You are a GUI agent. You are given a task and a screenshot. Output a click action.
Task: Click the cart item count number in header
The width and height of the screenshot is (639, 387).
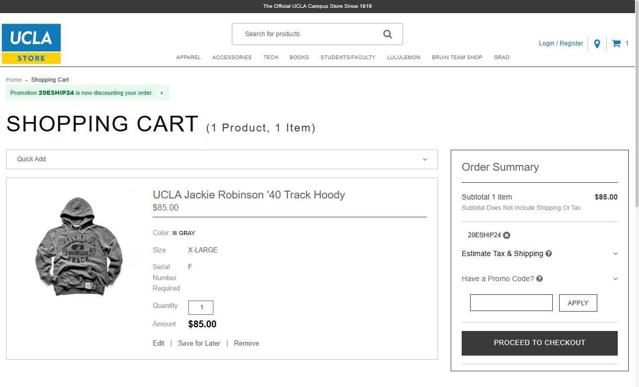(x=627, y=43)
